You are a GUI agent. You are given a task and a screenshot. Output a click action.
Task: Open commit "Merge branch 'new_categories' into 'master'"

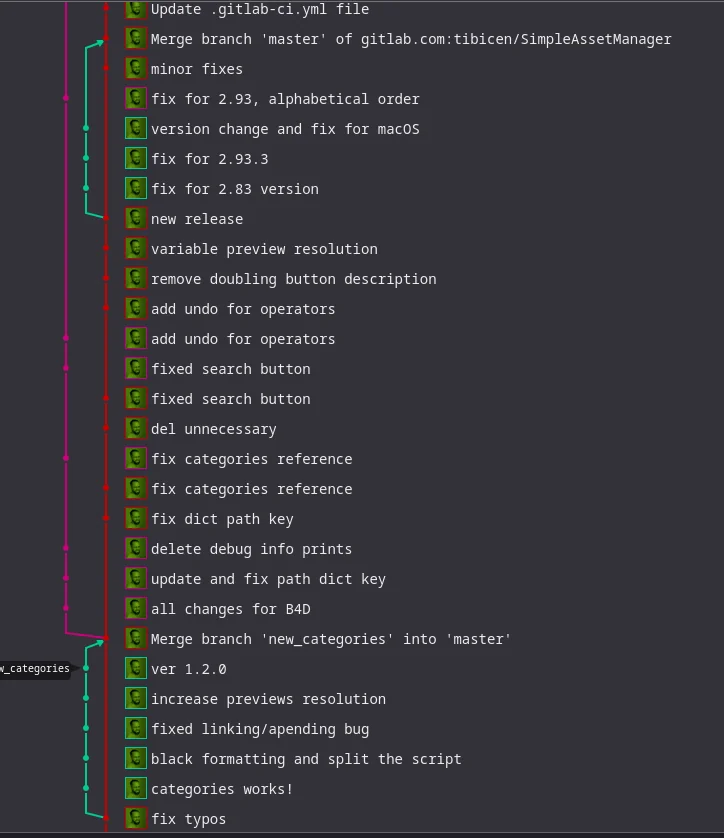point(331,639)
